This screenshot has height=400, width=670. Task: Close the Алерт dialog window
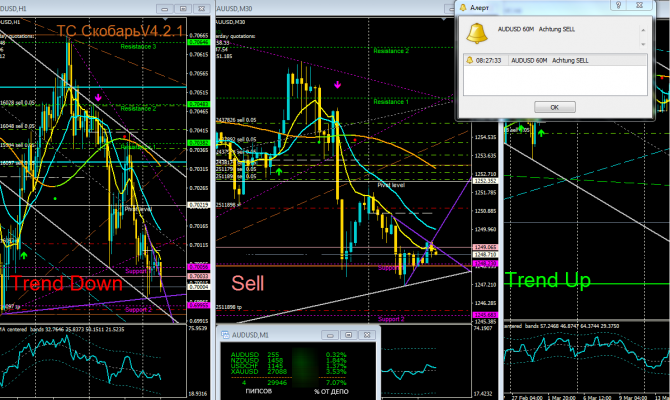(x=639, y=5)
